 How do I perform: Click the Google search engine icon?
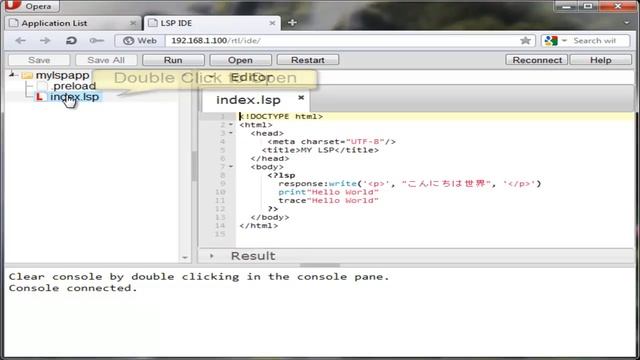(x=551, y=41)
